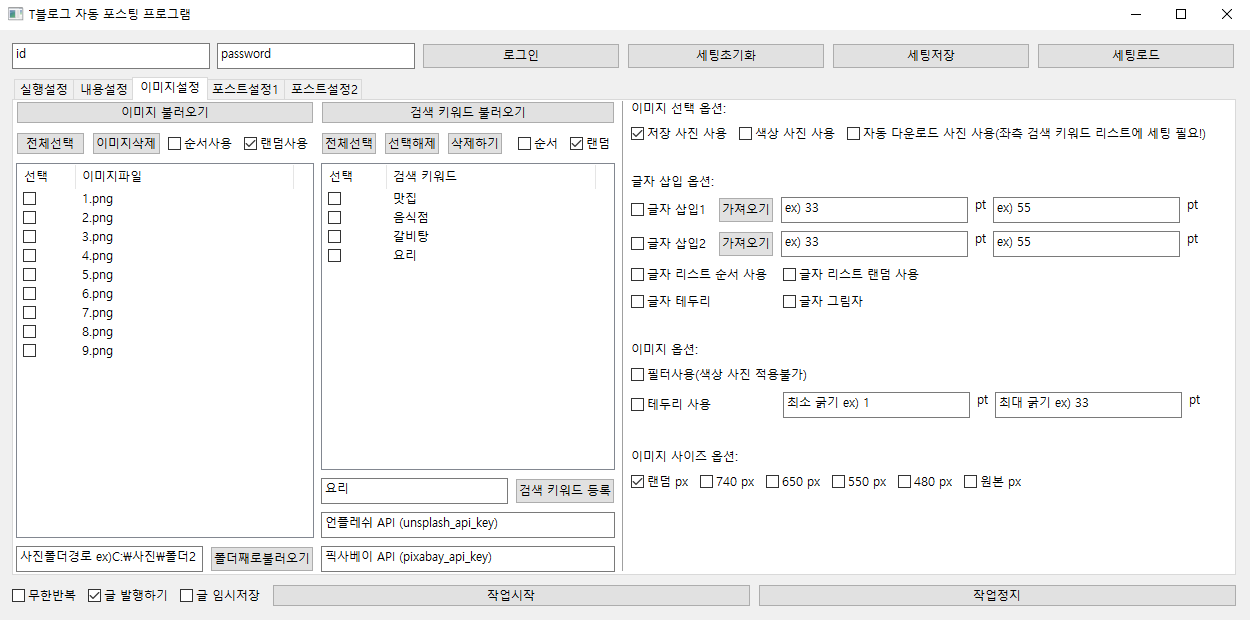The width and height of the screenshot is (1250, 620).
Task: Click the 로그인 button
Action: pyautogui.click(x=520, y=55)
